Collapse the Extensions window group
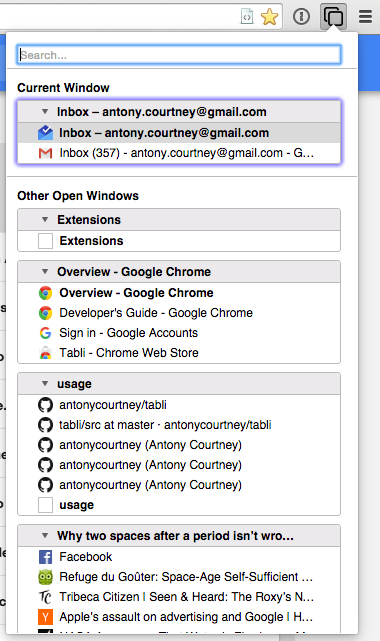380x641 pixels. point(45,220)
